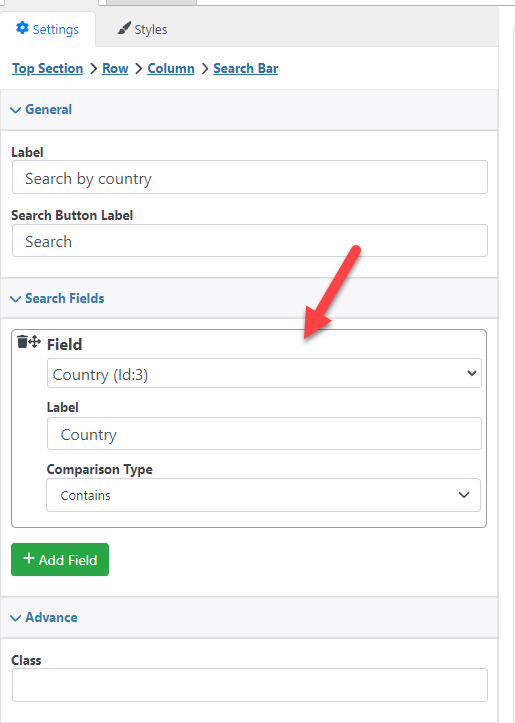Switch to the Settings tab
Viewport: 515px width, 723px height.
point(47,29)
